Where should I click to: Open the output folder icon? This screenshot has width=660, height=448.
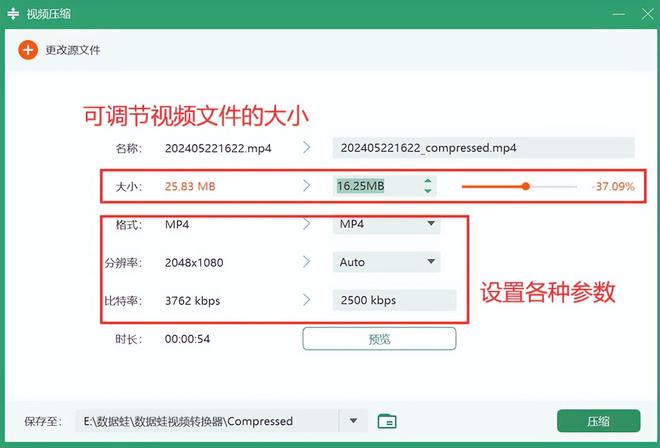[x=387, y=421]
